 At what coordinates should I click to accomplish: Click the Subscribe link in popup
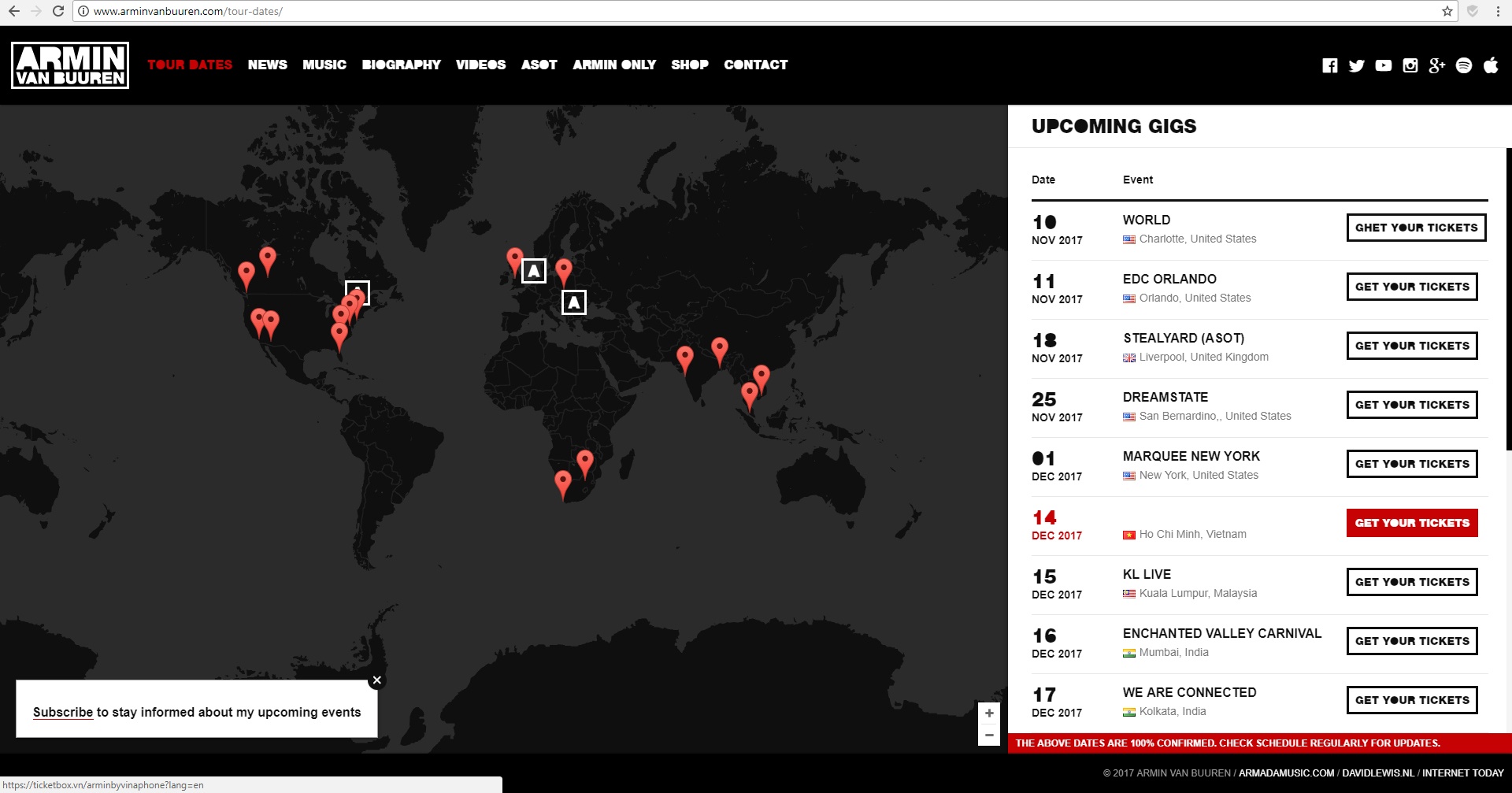(x=63, y=712)
